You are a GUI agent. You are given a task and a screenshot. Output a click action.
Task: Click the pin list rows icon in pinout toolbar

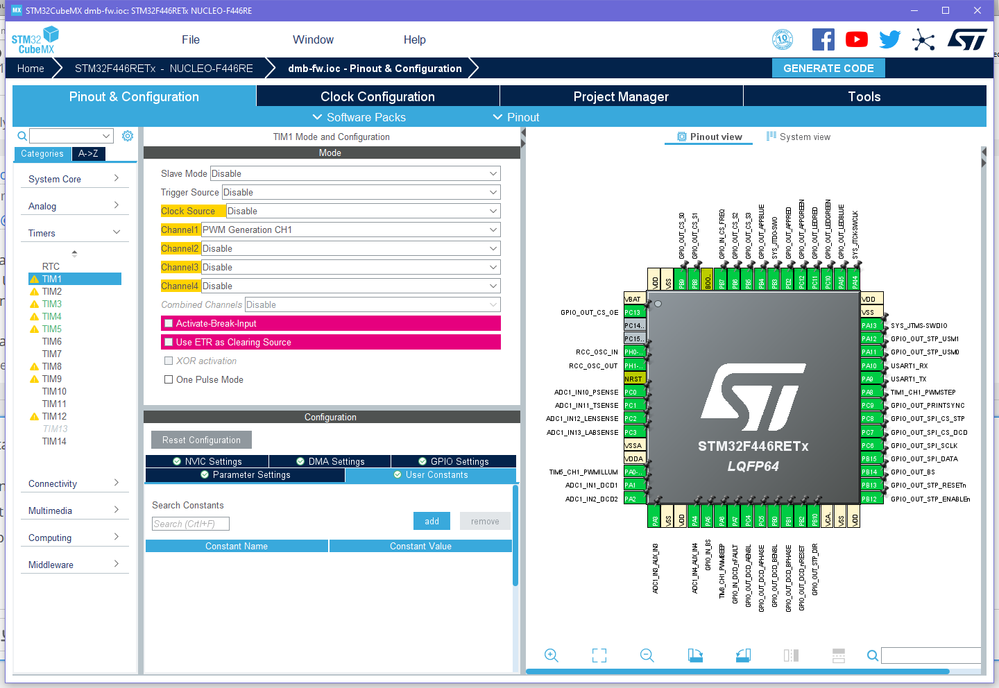(838, 655)
